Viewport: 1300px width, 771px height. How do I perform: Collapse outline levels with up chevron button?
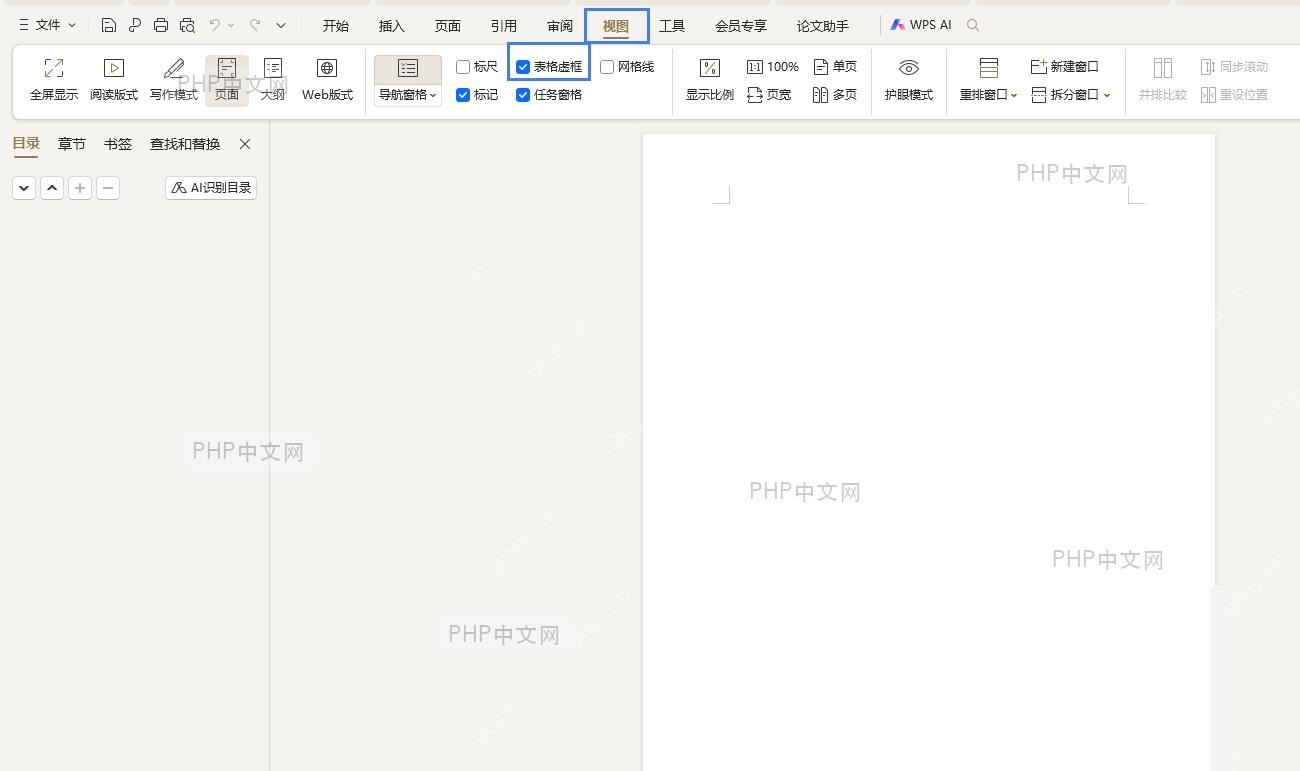(x=52, y=187)
